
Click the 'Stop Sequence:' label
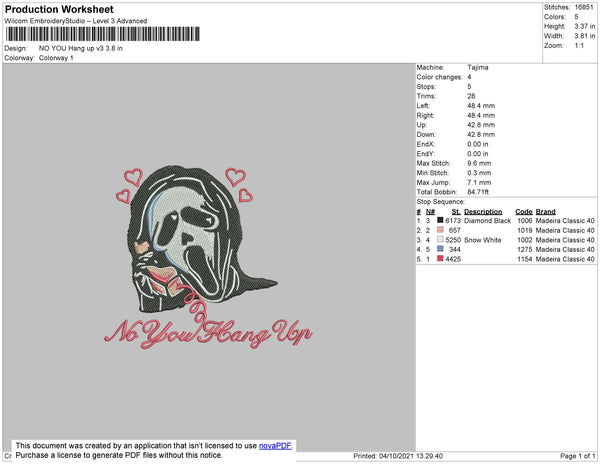[x=440, y=202]
